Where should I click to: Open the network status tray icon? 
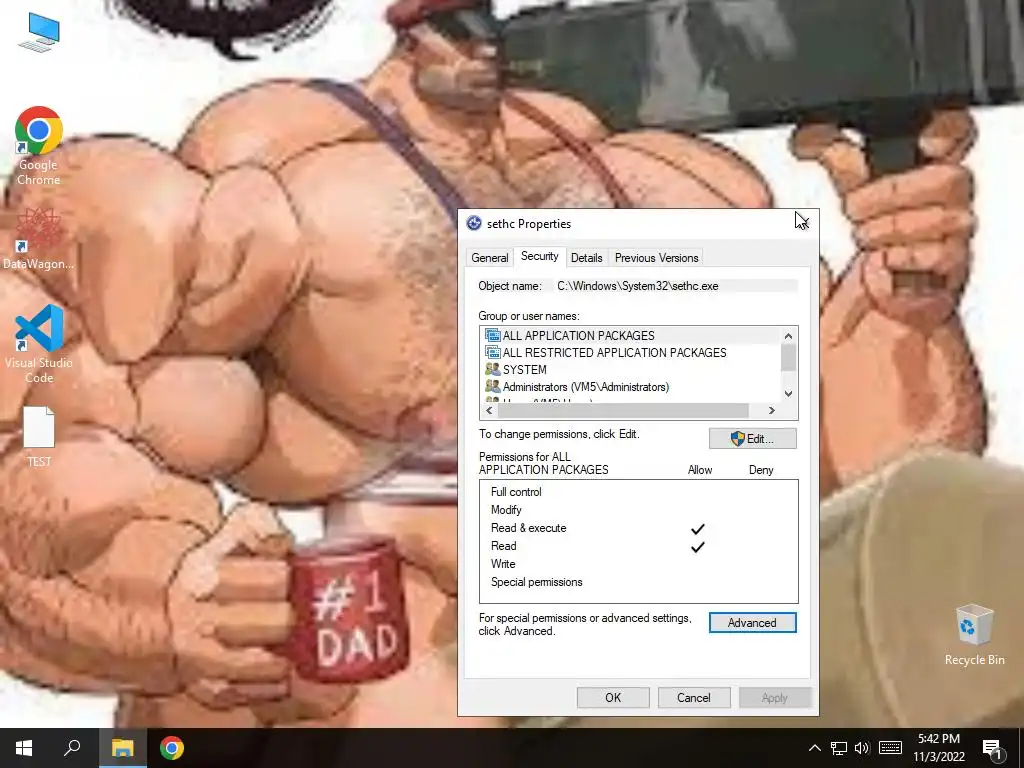(x=839, y=748)
